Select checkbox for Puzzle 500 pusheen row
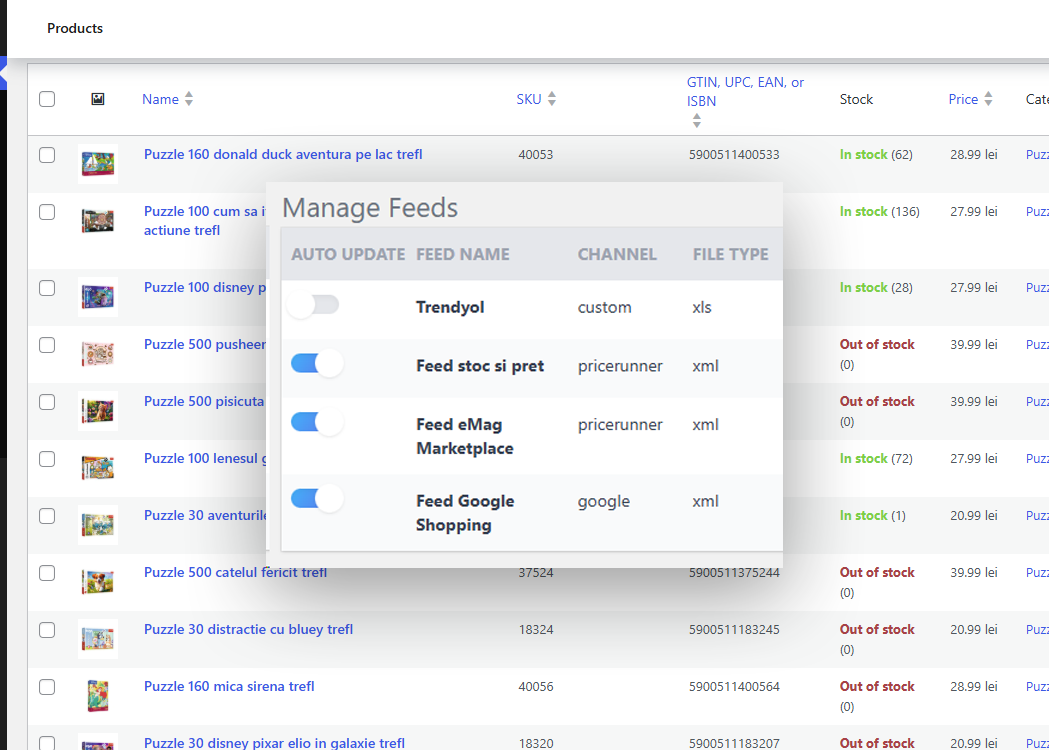The image size is (1049, 750). point(47,345)
